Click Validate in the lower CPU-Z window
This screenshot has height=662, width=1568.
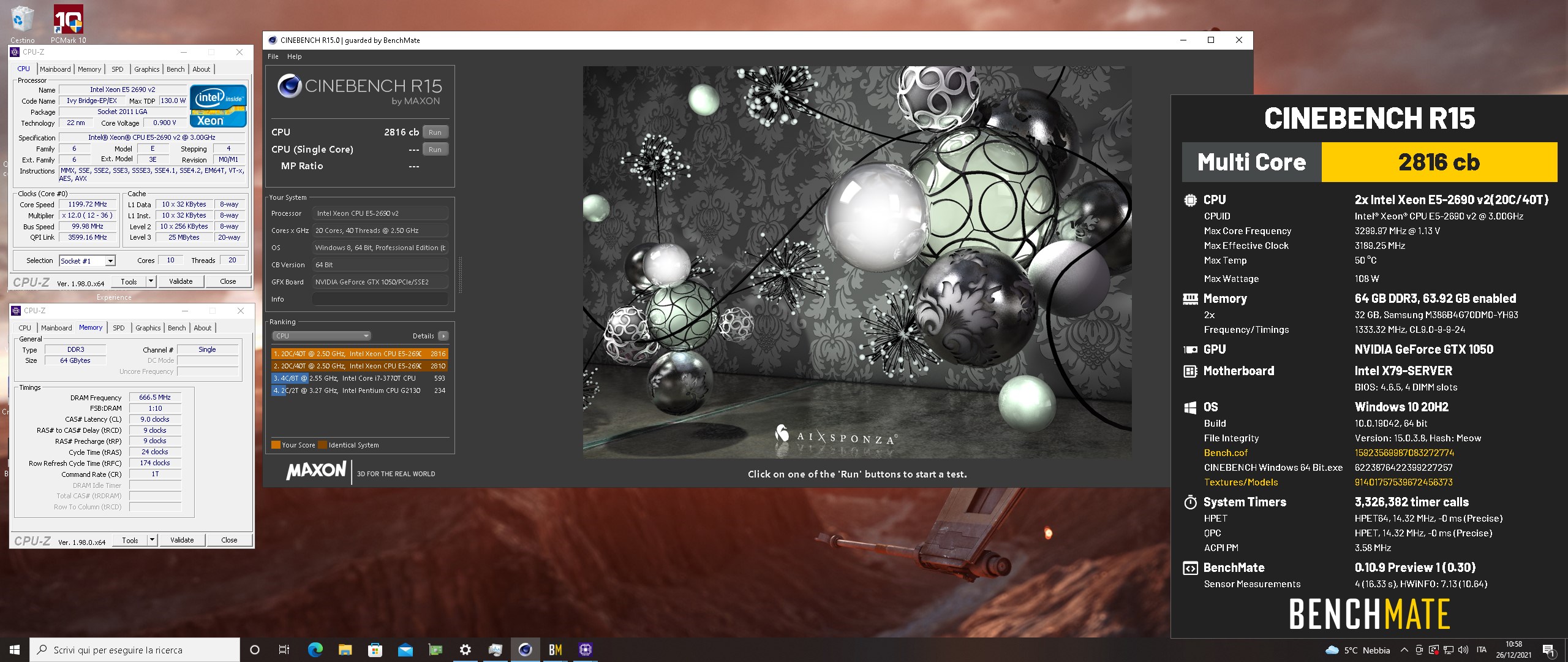pyautogui.click(x=182, y=540)
